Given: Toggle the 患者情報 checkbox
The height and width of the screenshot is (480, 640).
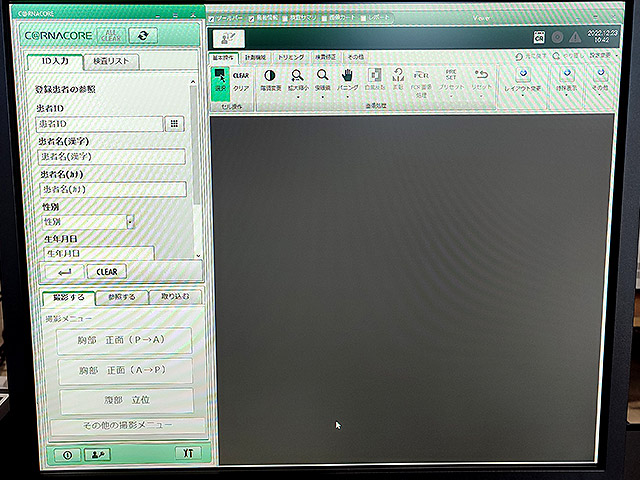Looking at the screenshot, I should tap(252, 18).
